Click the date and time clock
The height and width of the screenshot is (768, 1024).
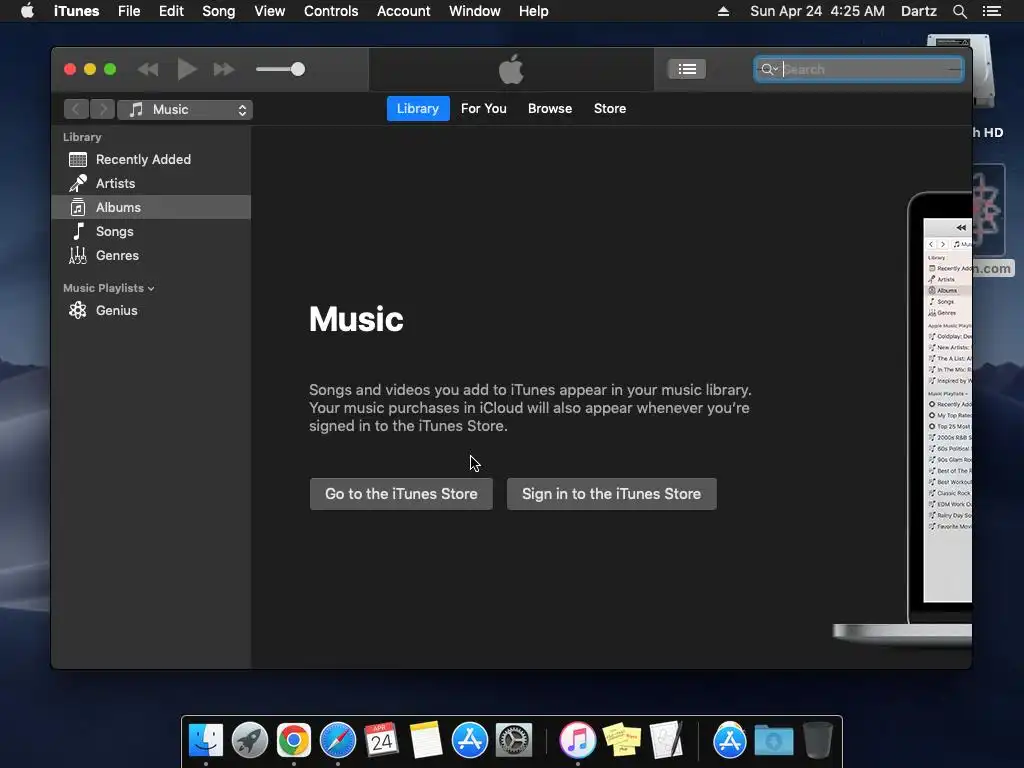pyautogui.click(x=817, y=11)
